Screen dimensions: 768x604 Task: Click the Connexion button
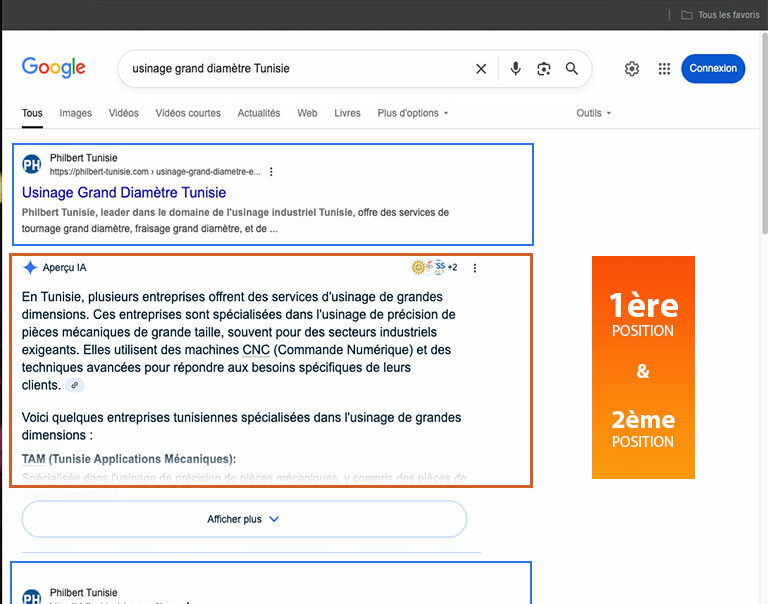point(713,69)
